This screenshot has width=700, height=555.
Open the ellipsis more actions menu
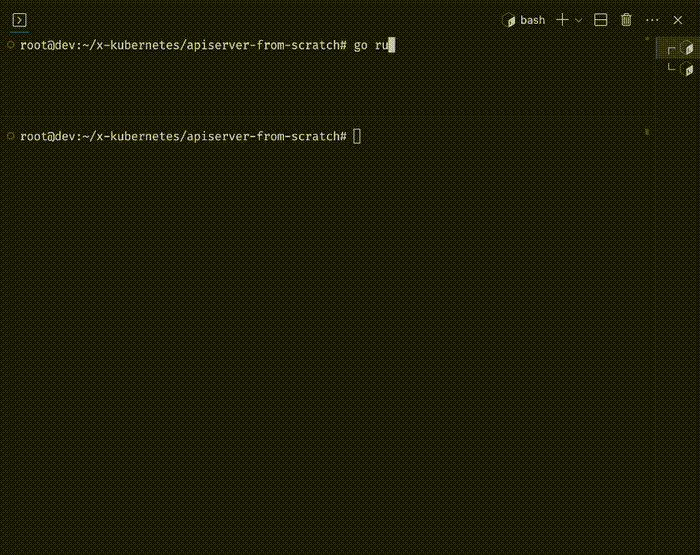click(x=652, y=20)
